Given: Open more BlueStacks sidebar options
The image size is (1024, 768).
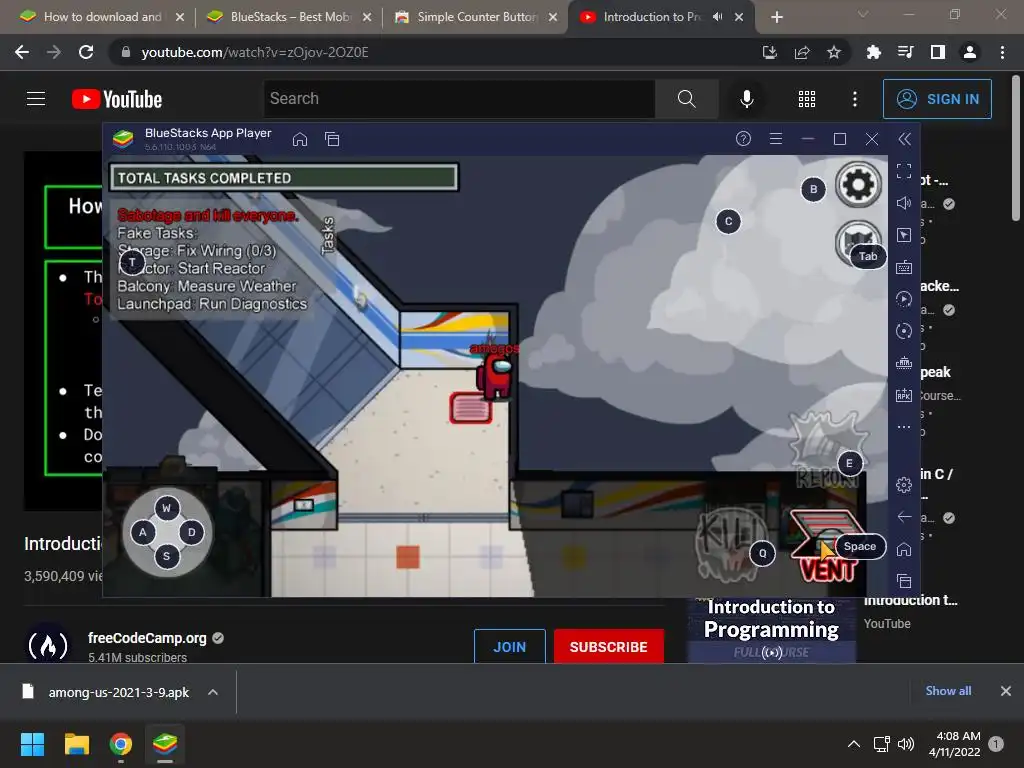Looking at the screenshot, I should pos(904,427).
